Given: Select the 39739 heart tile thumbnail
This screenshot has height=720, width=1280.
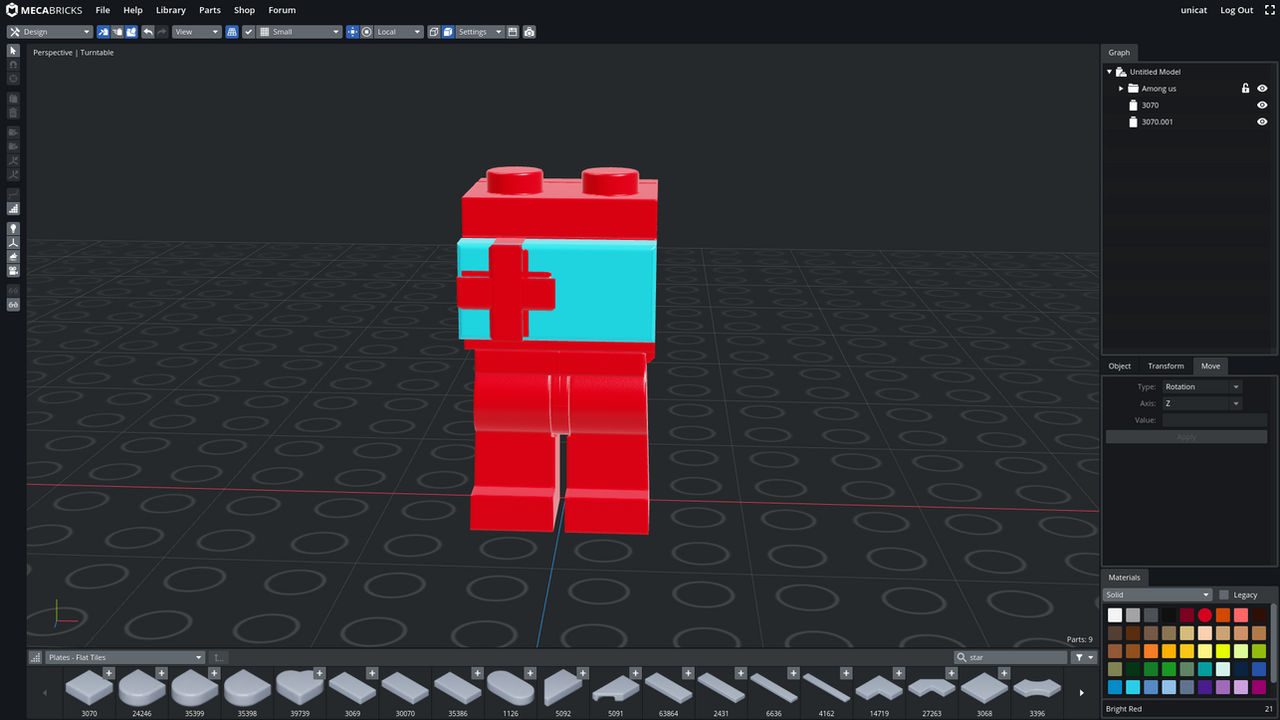Looking at the screenshot, I should click(299, 688).
